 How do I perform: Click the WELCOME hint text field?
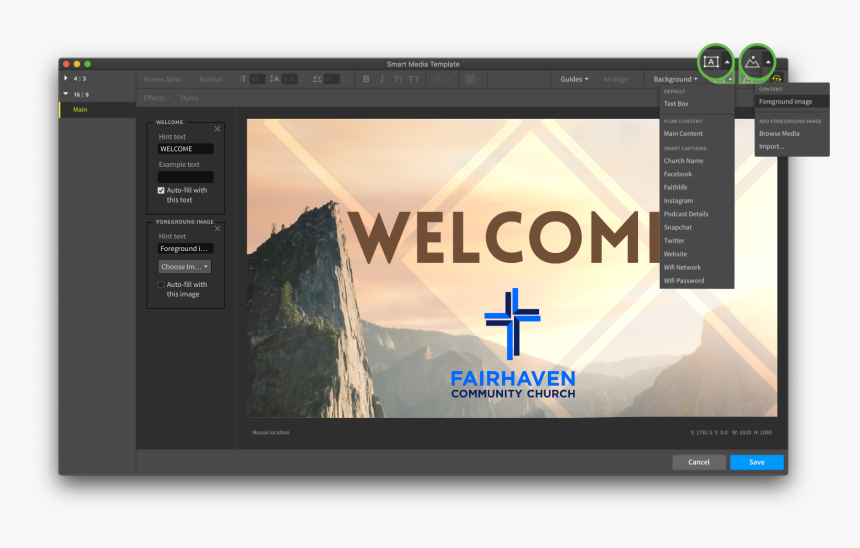[x=185, y=149]
